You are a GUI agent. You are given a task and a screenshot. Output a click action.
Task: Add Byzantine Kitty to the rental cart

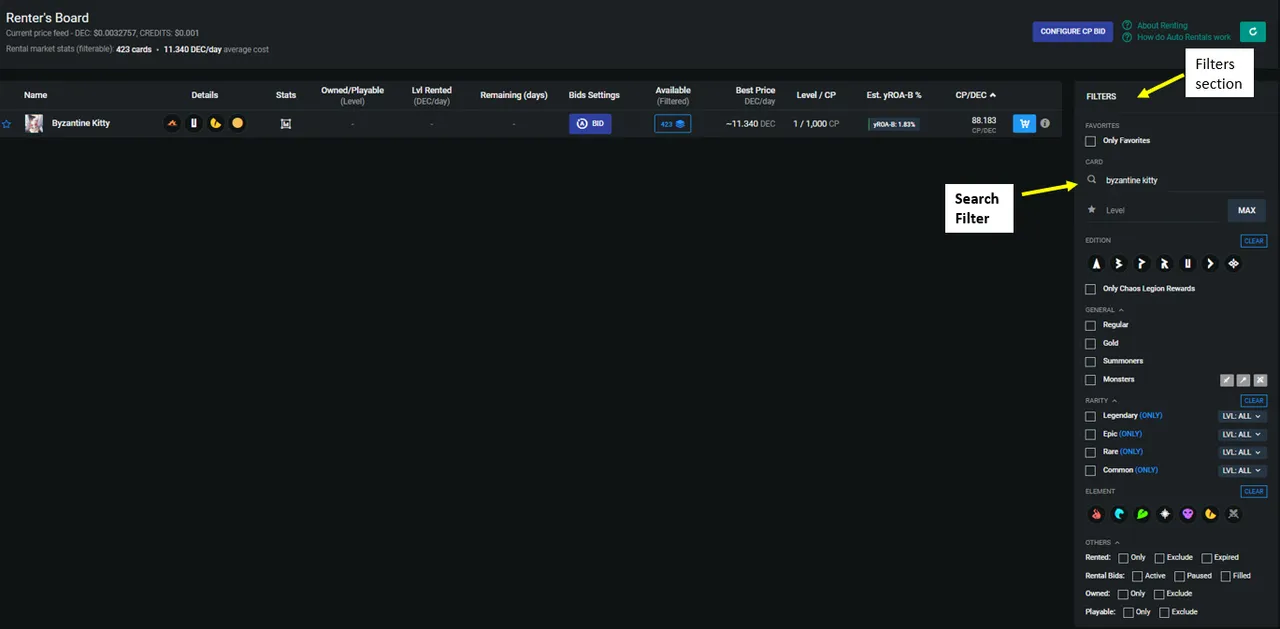(1024, 124)
